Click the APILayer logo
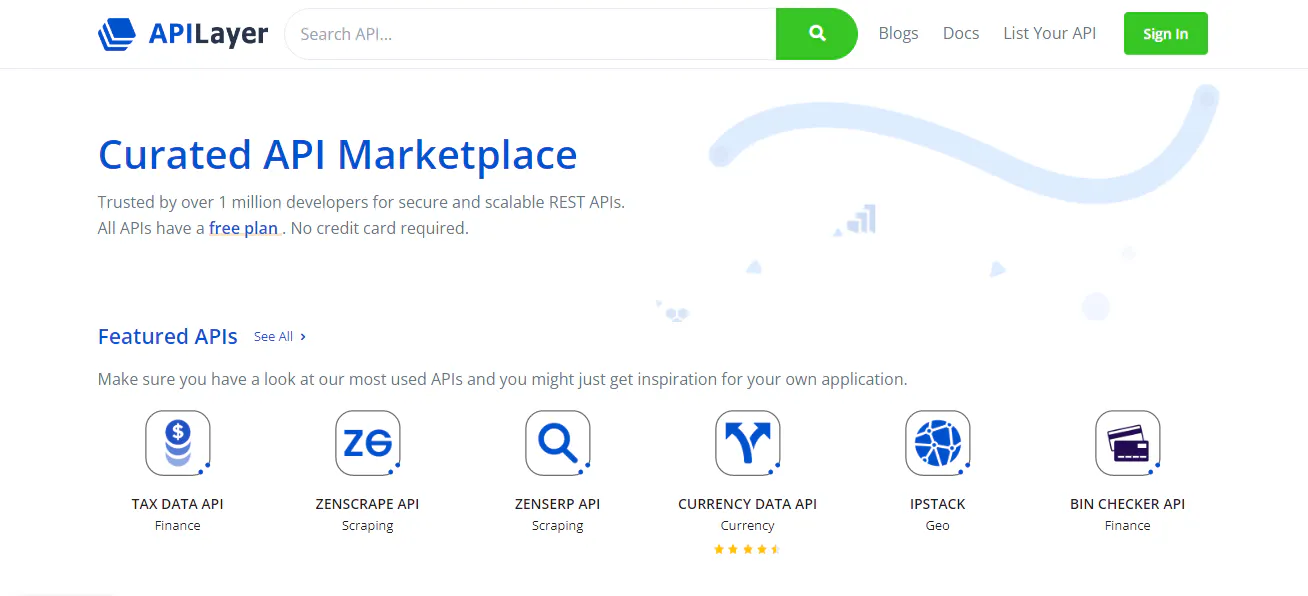Viewport: 1308px width, 596px height. click(x=183, y=33)
